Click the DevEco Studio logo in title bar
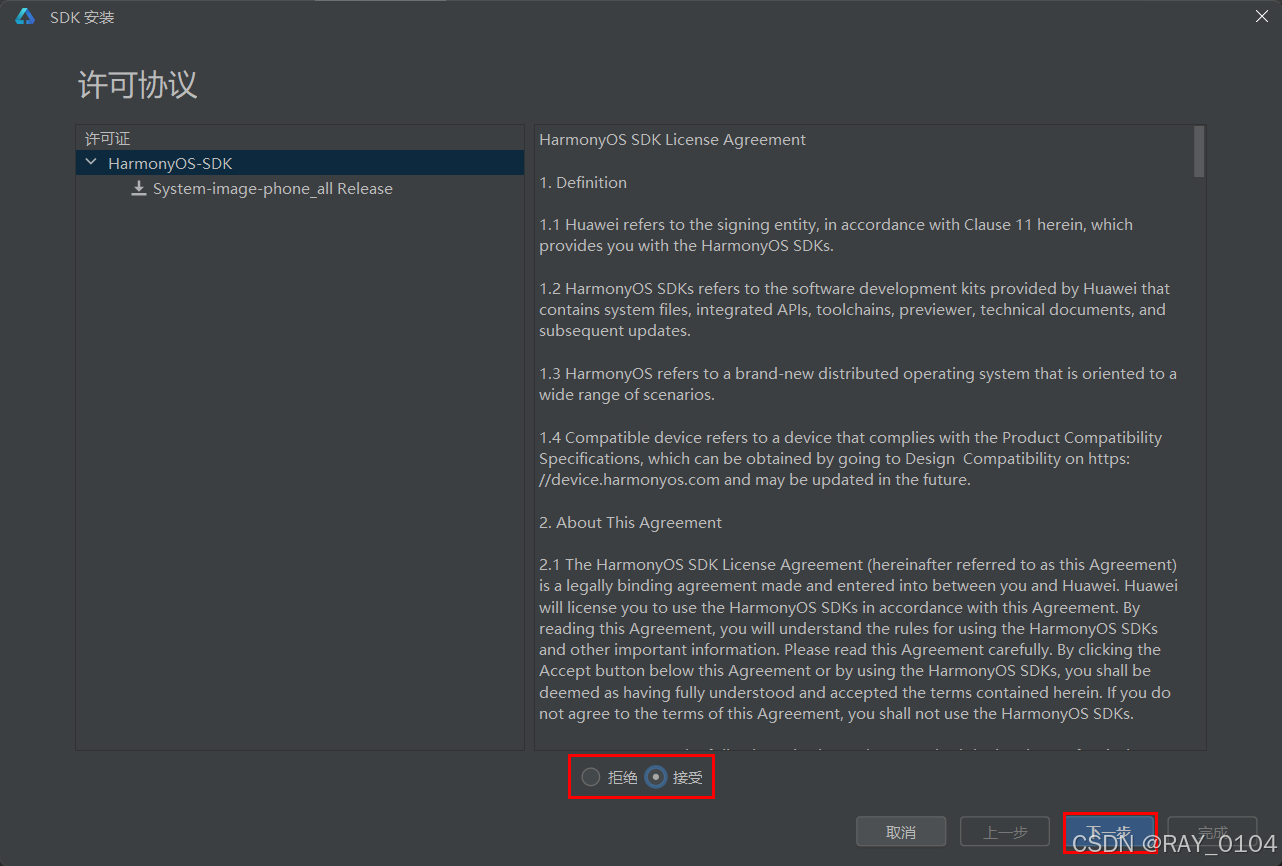This screenshot has width=1282, height=866. tap(25, 17)
